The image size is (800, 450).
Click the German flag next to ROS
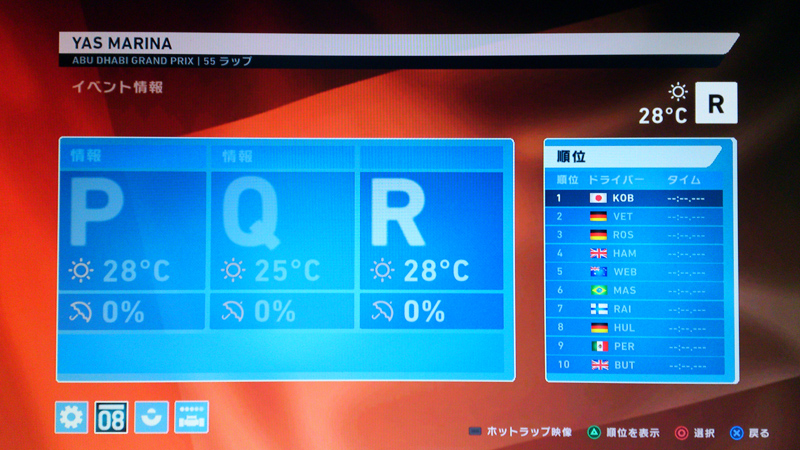[x=598, y=235]
